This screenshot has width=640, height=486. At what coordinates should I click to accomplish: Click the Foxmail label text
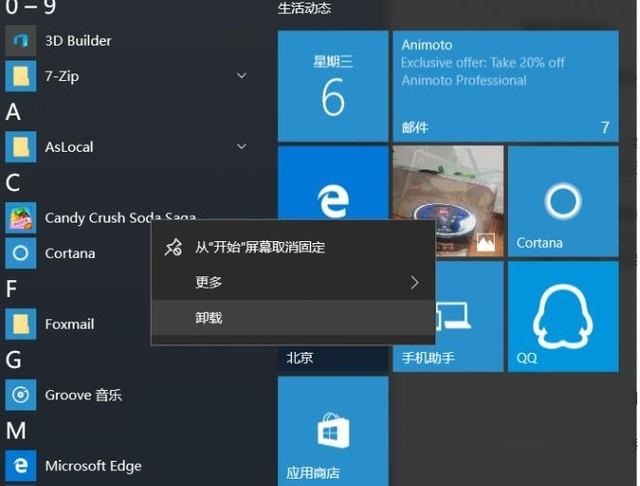tap(69, 324)
